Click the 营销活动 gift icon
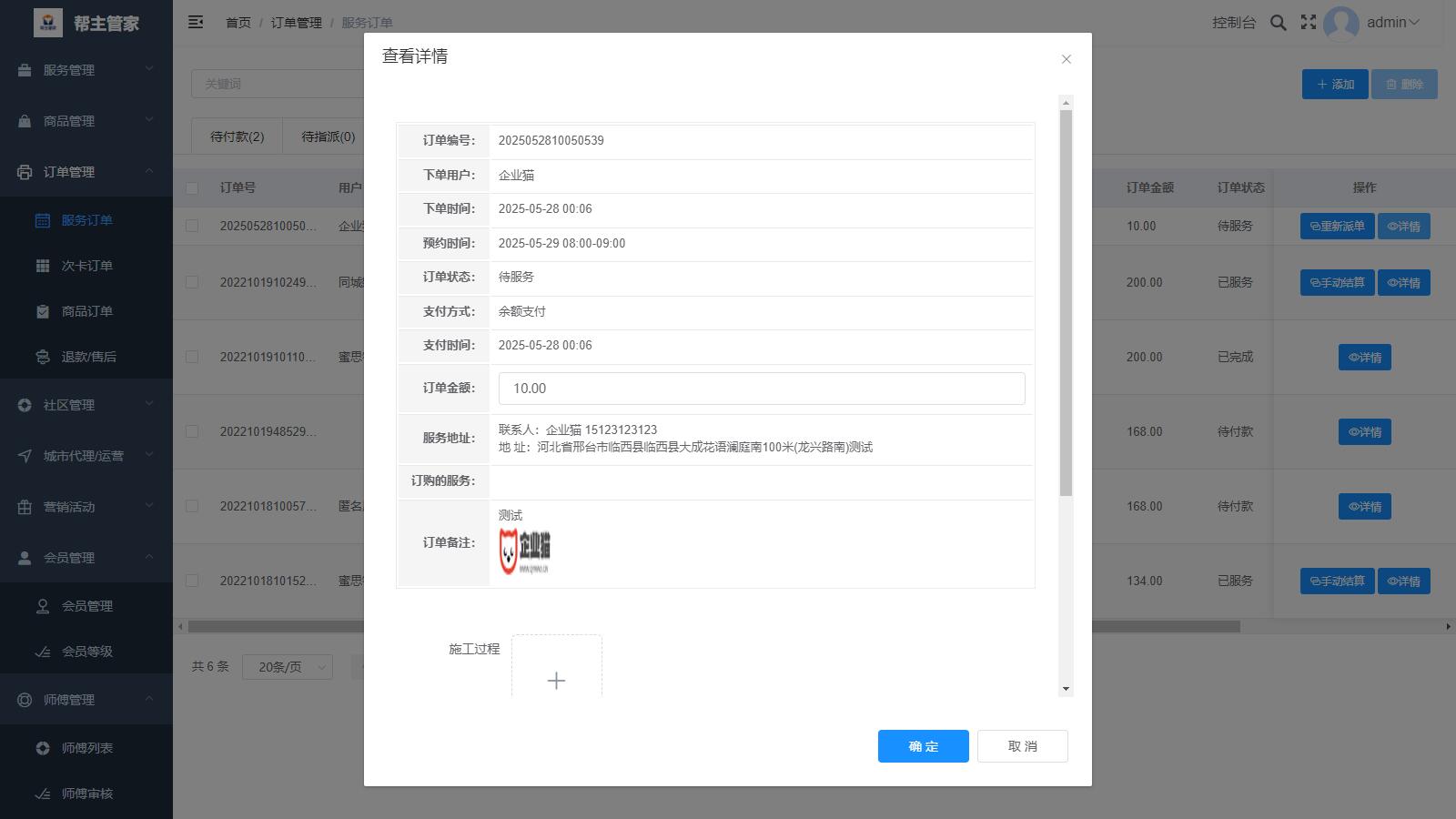 click(x=25, y=507)
